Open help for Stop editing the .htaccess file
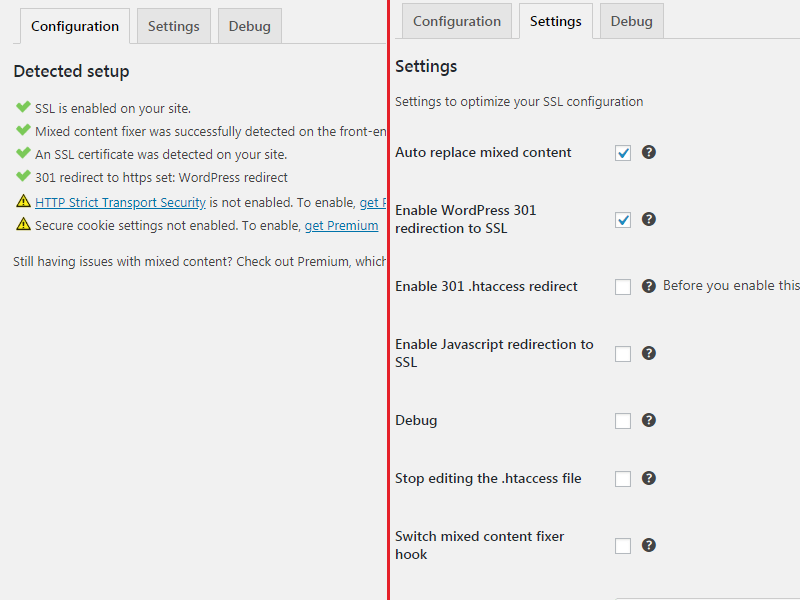 pyautogui.click(x=649, y=478)
